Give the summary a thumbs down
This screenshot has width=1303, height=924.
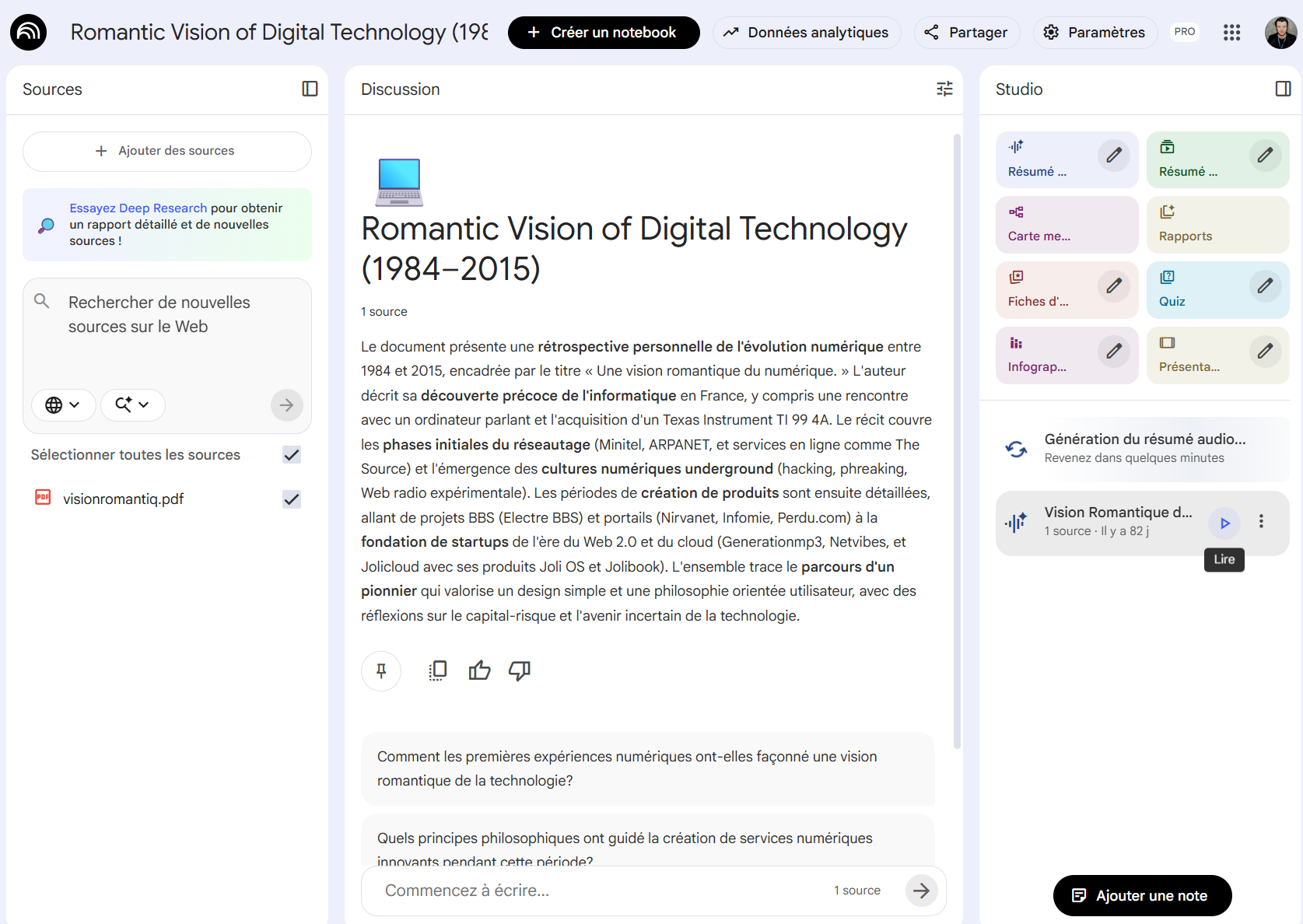520,670
